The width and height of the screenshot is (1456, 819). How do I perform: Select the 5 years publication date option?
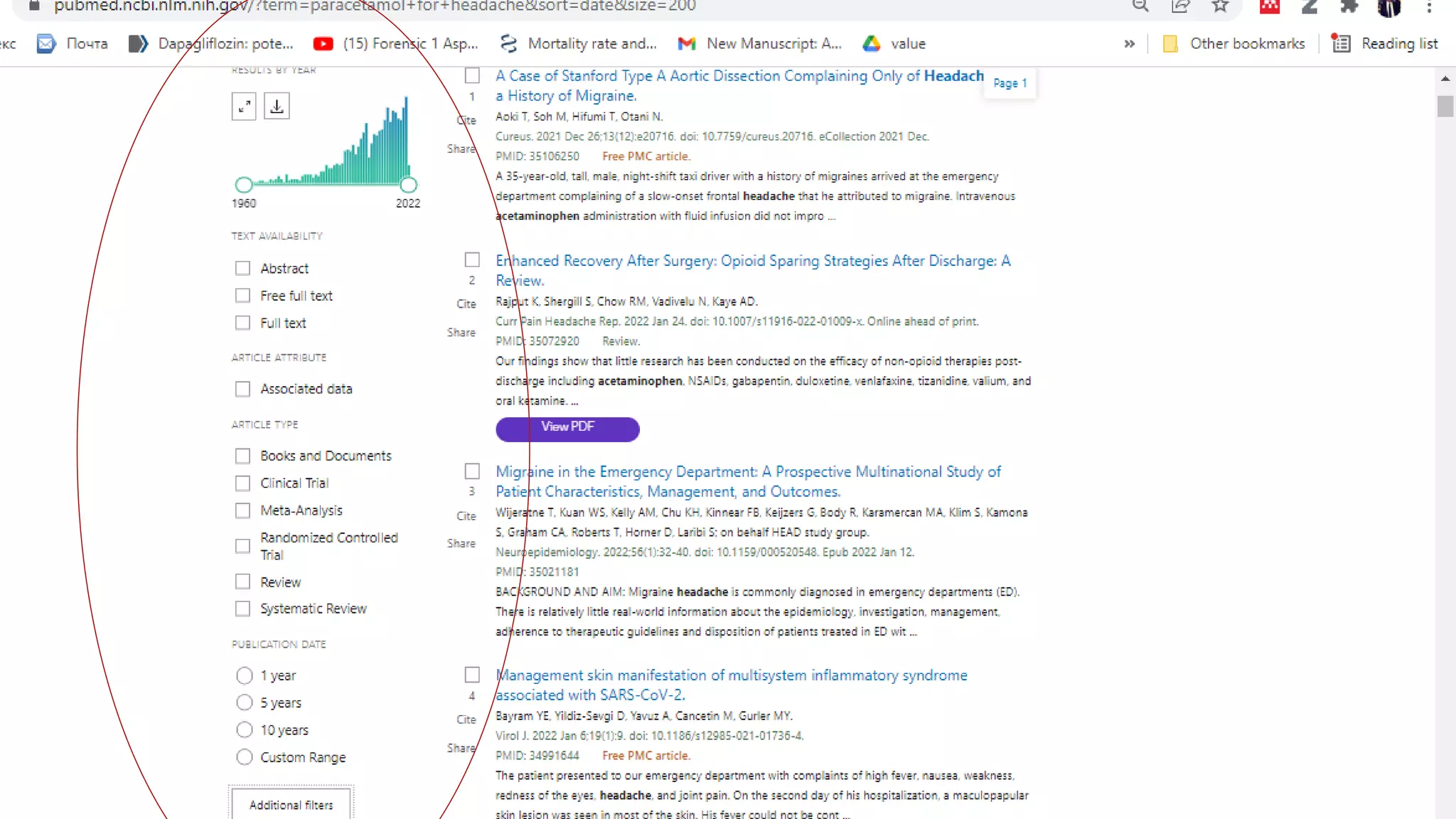(x=244, y=703)
